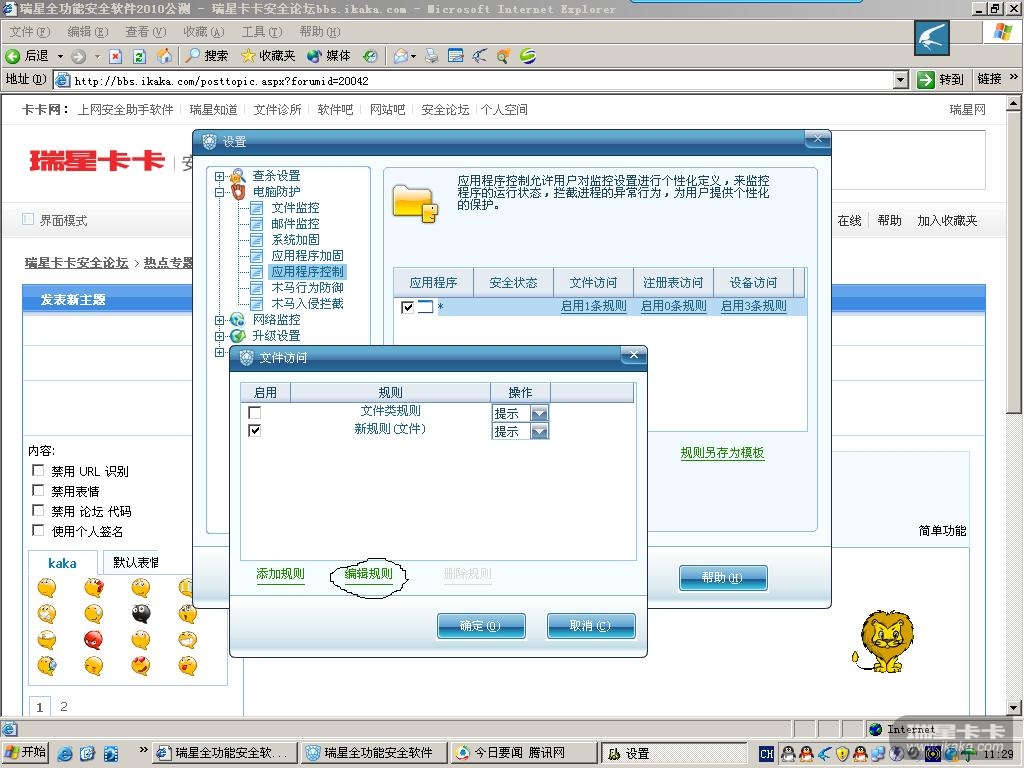Open the 提示 dropdown for 文件类规则

[x=539, y=413]
